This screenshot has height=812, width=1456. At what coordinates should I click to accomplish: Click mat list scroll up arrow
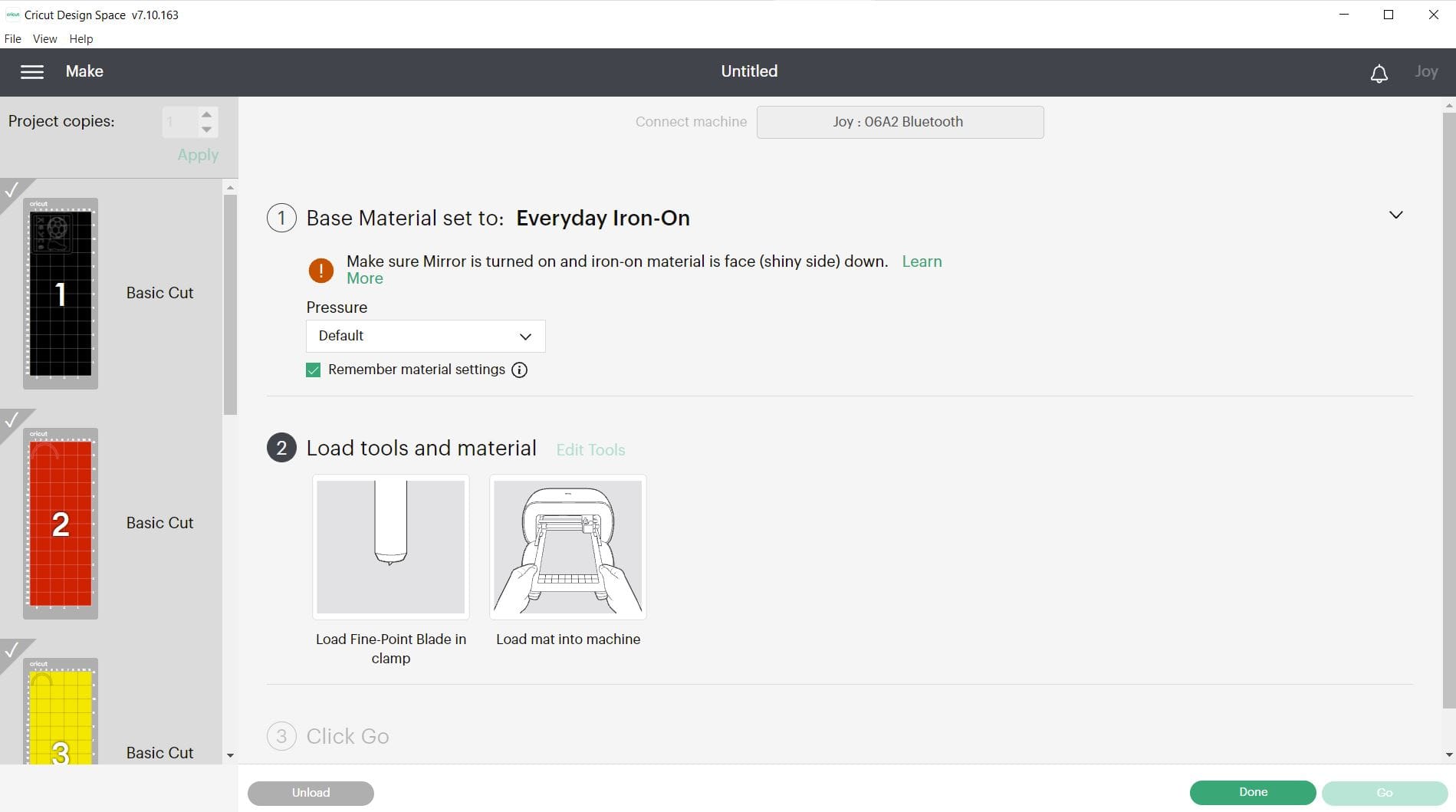click(x=230, y=187)
